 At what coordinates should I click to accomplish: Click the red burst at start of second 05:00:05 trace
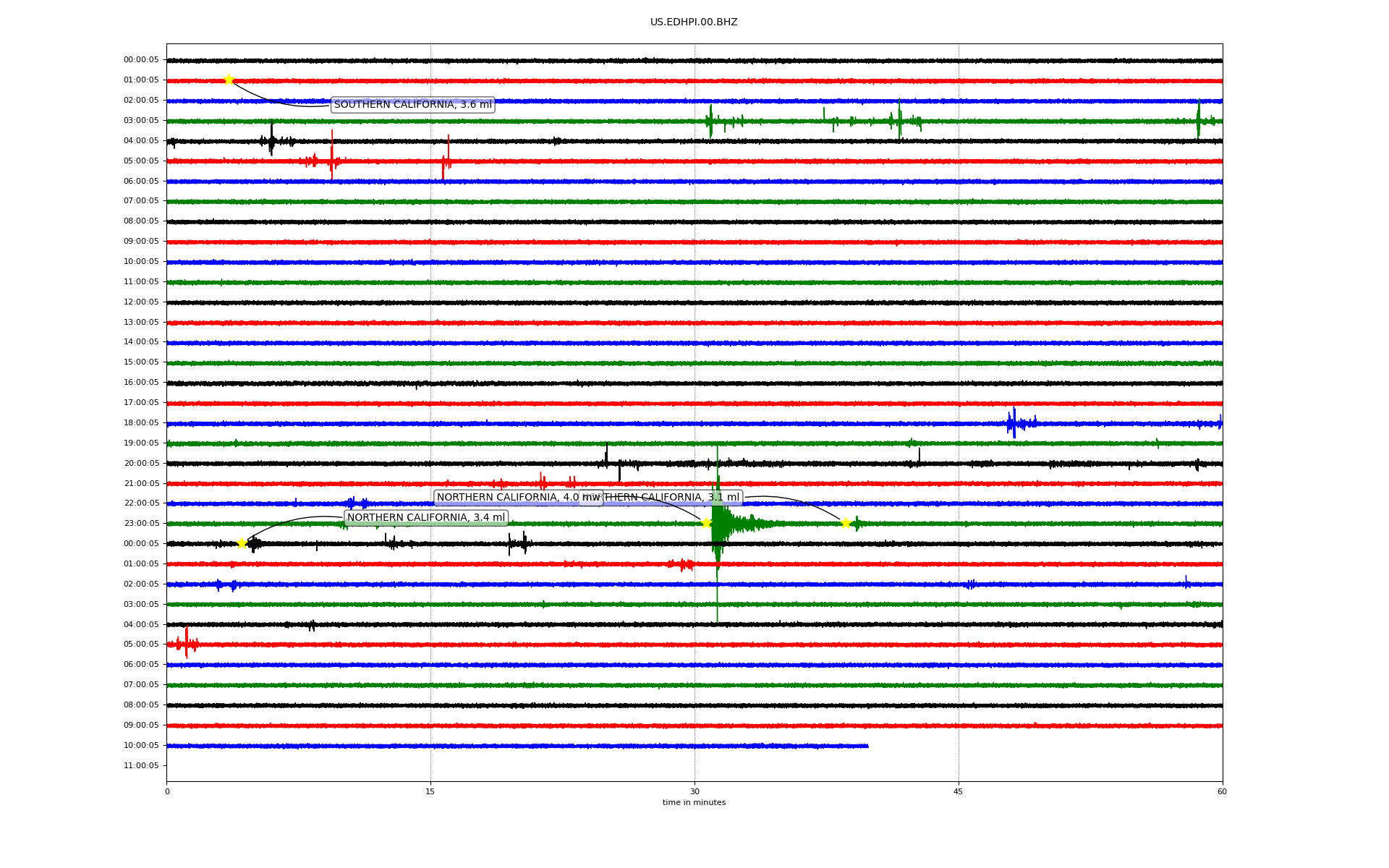tap(186, 643)
